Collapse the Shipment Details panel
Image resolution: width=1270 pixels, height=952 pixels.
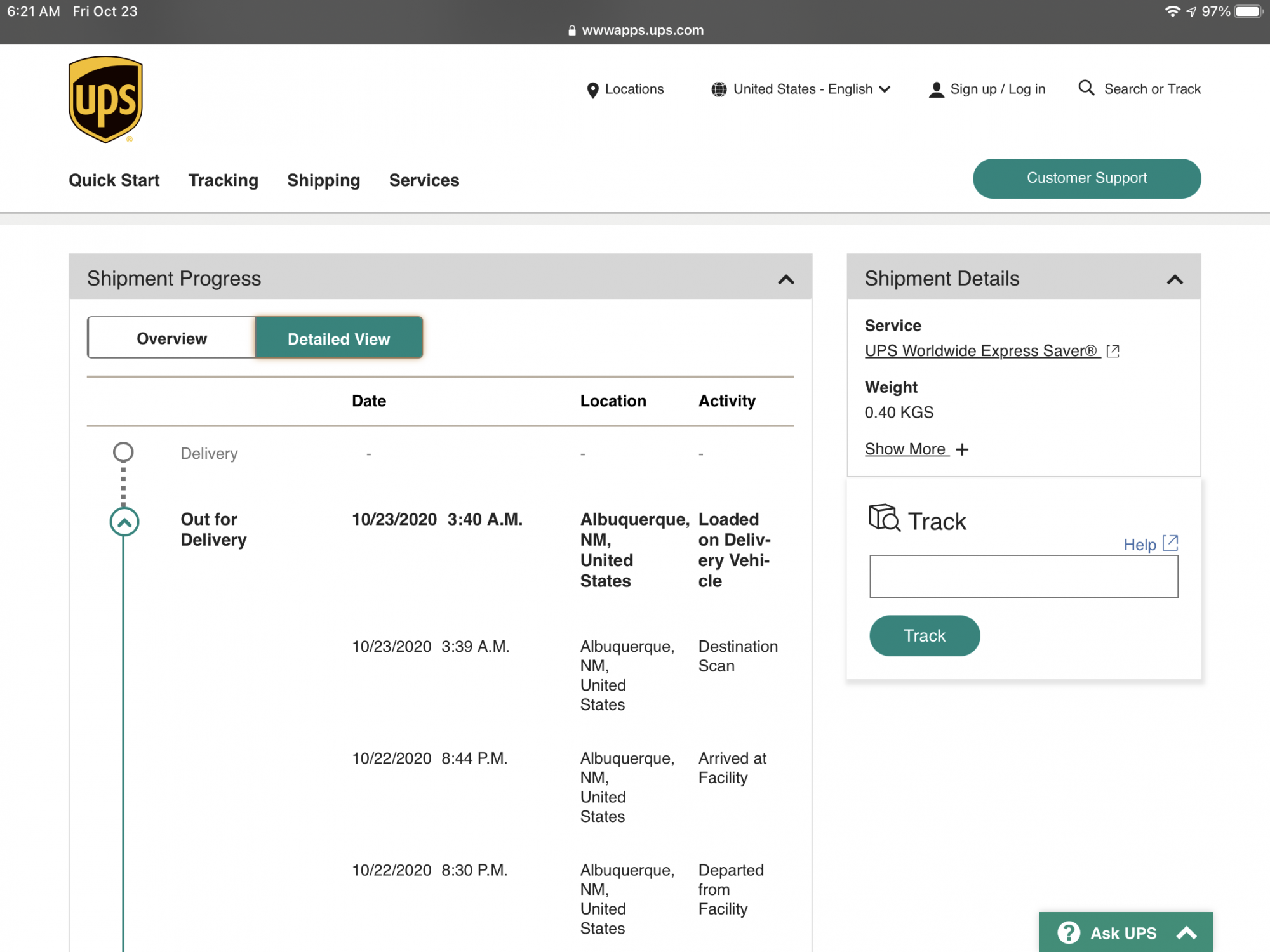1175,279
